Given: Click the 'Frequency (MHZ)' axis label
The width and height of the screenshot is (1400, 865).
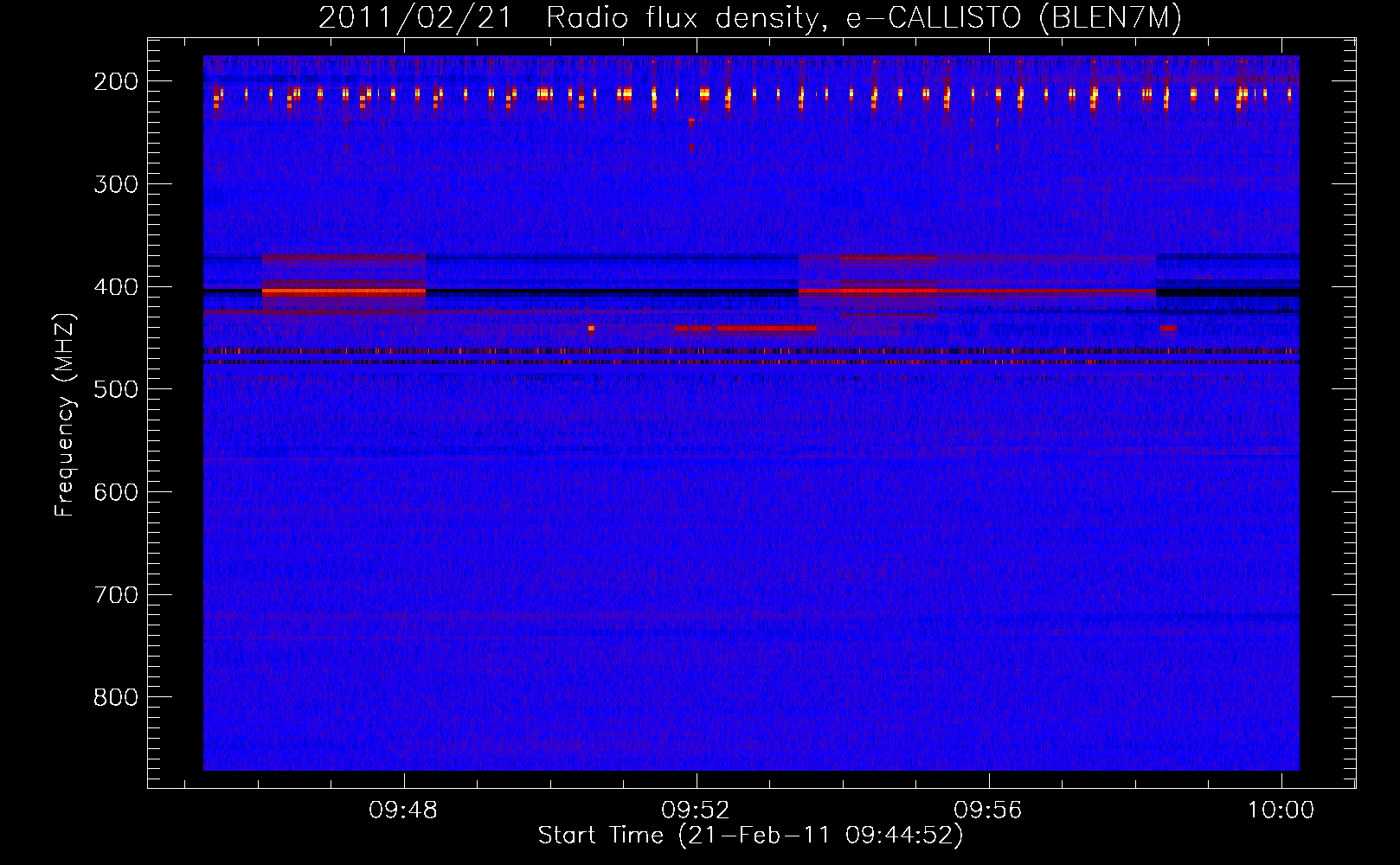Looking at the screenshot, I should [65, 414].
